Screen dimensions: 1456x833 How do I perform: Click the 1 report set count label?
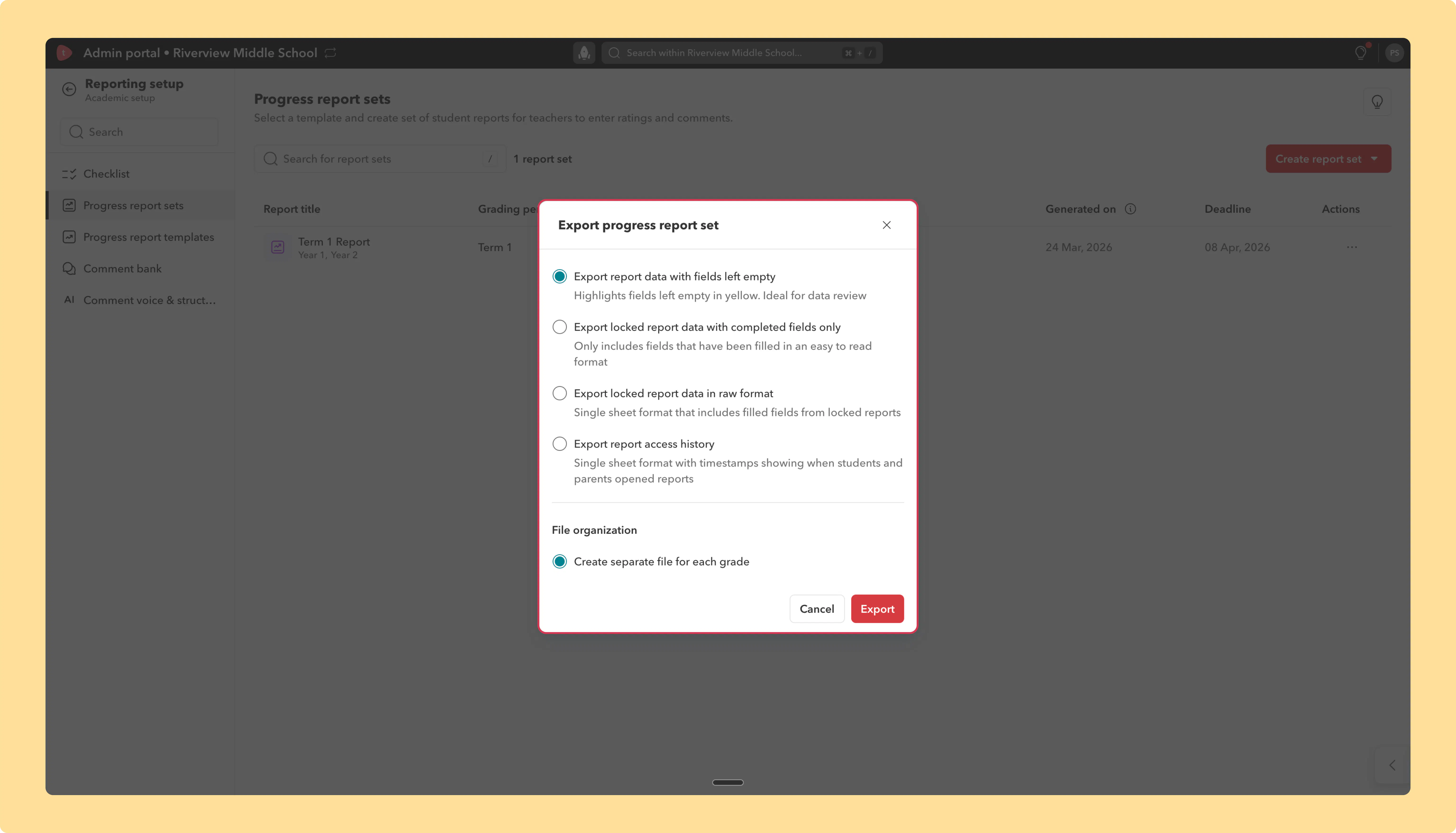click(x=542, y=159)
